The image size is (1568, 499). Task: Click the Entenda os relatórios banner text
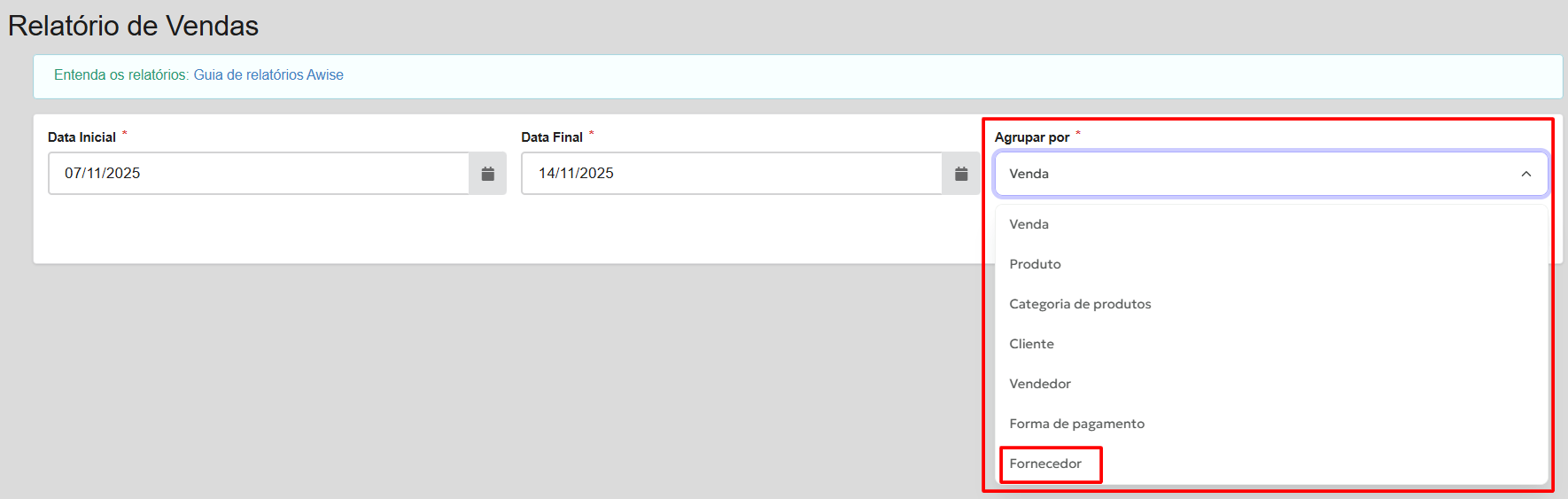tap(120, 75)
